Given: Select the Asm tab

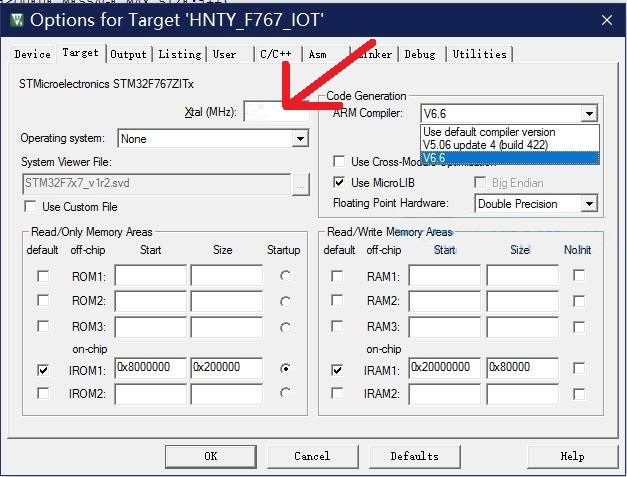Looking at the screenshot, I should click(x=317, y=54).
